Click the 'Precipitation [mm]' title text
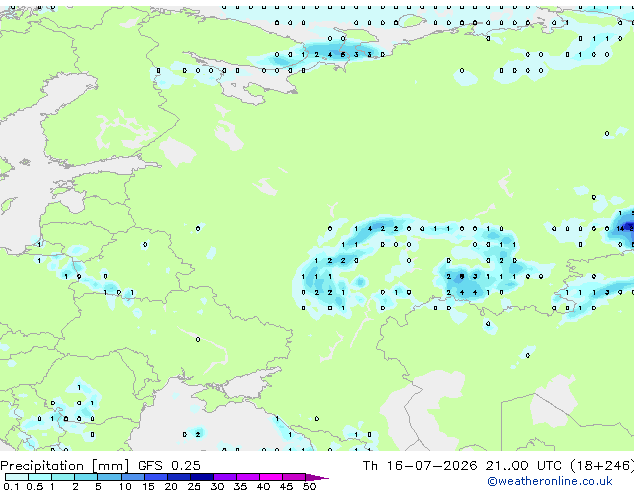 [x=65, y=466]
